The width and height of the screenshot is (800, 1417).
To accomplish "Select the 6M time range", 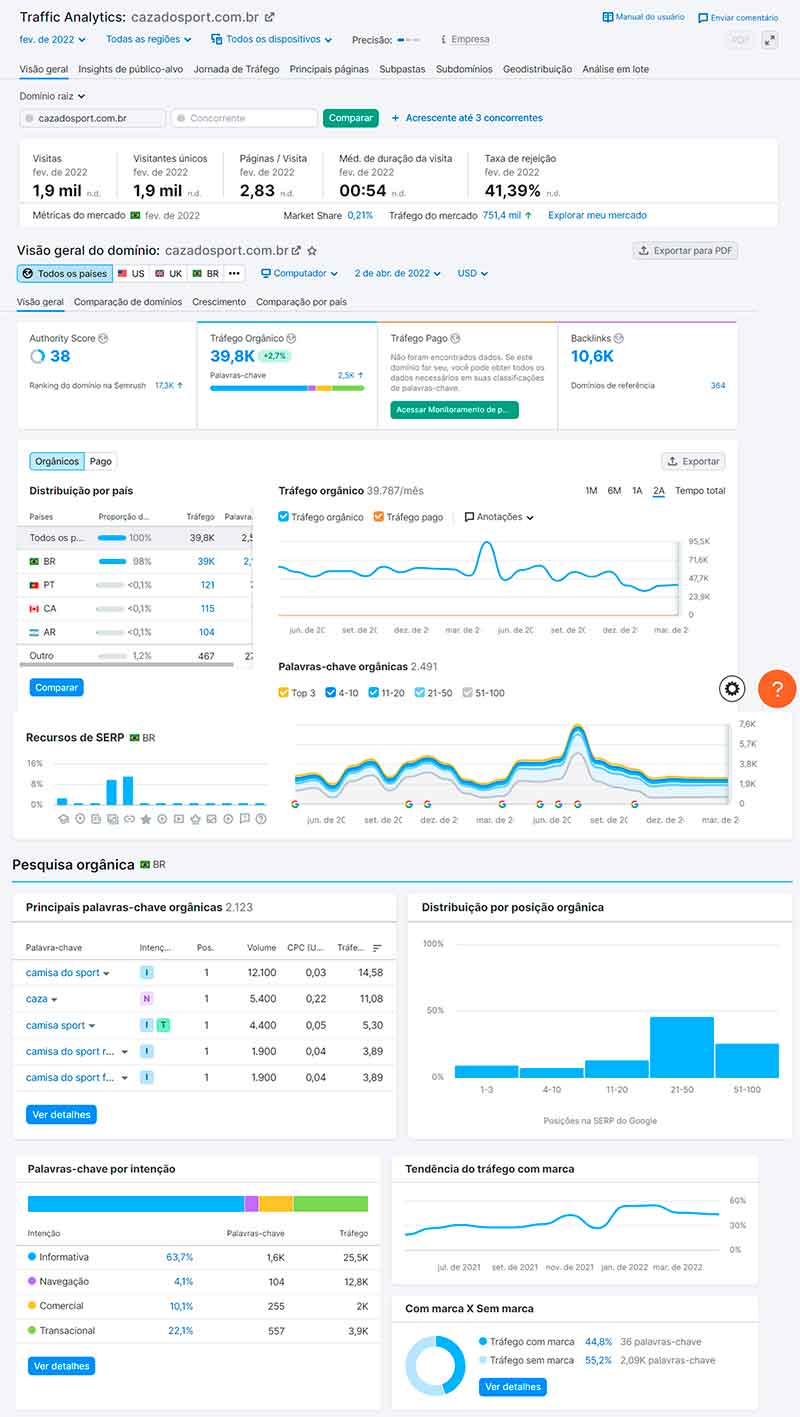I will 614,490.
